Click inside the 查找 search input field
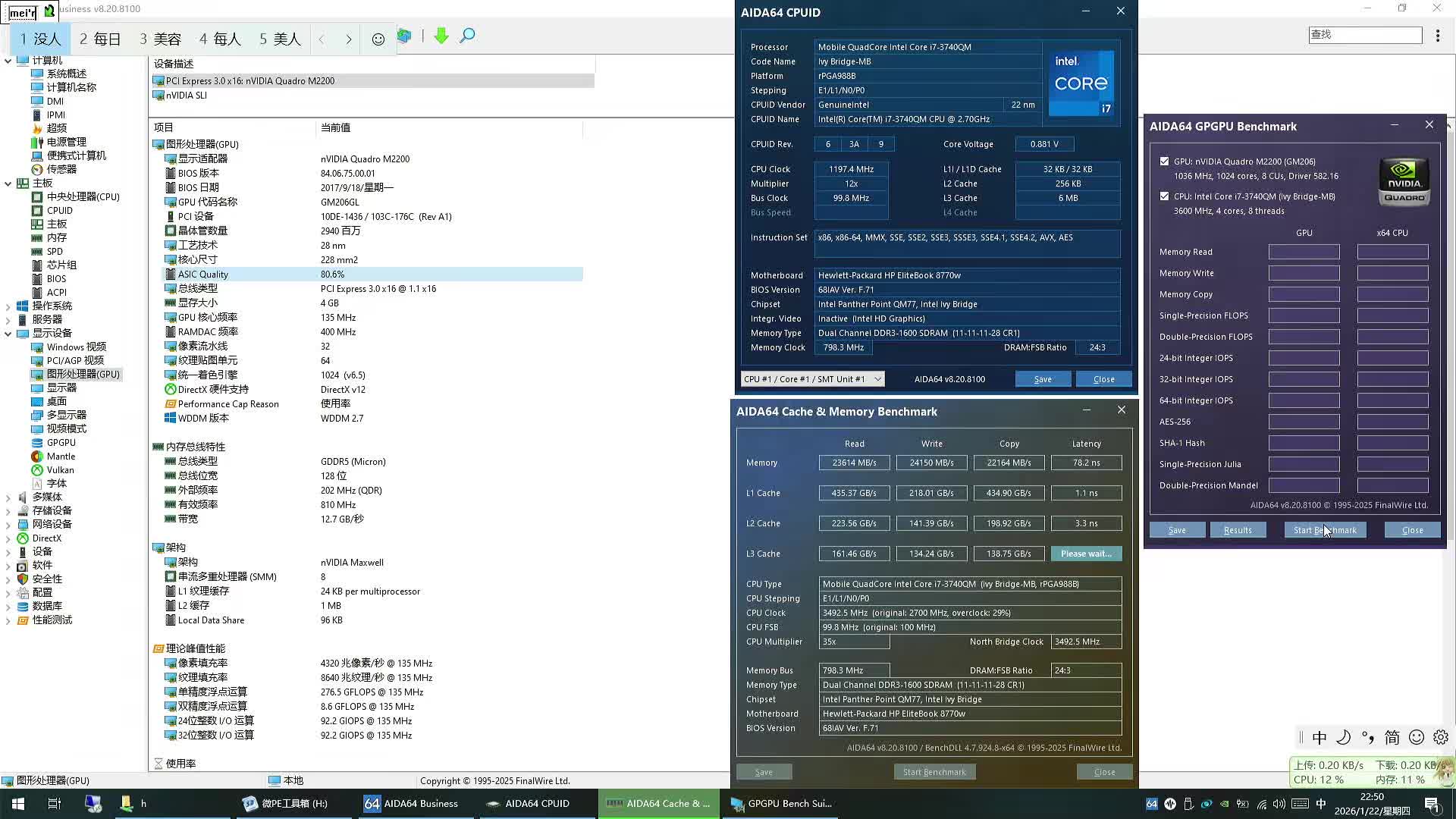Viewport: 1456px width, 819px height. (1364, 35)
